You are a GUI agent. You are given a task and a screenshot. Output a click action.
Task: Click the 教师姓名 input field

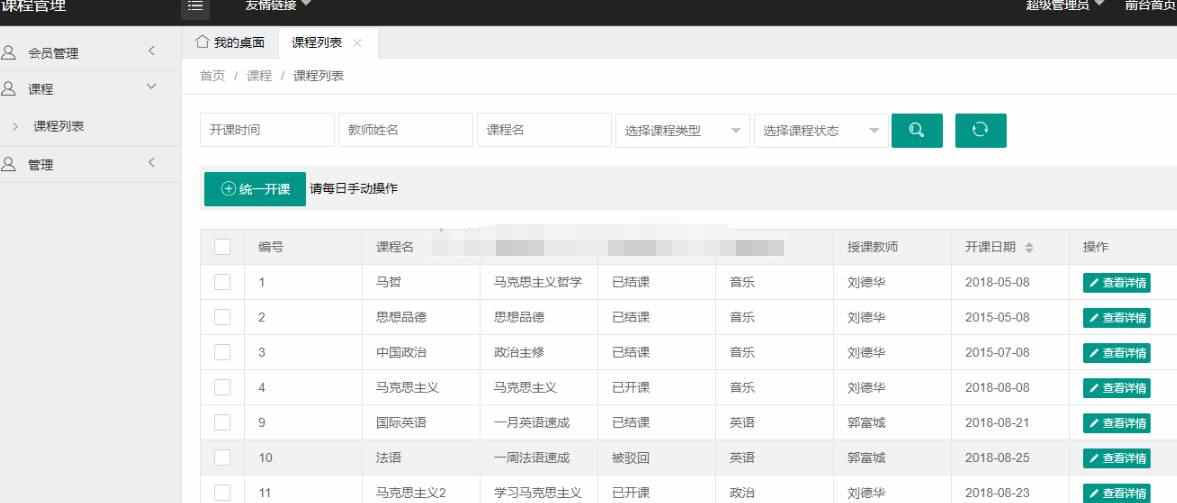405,131
